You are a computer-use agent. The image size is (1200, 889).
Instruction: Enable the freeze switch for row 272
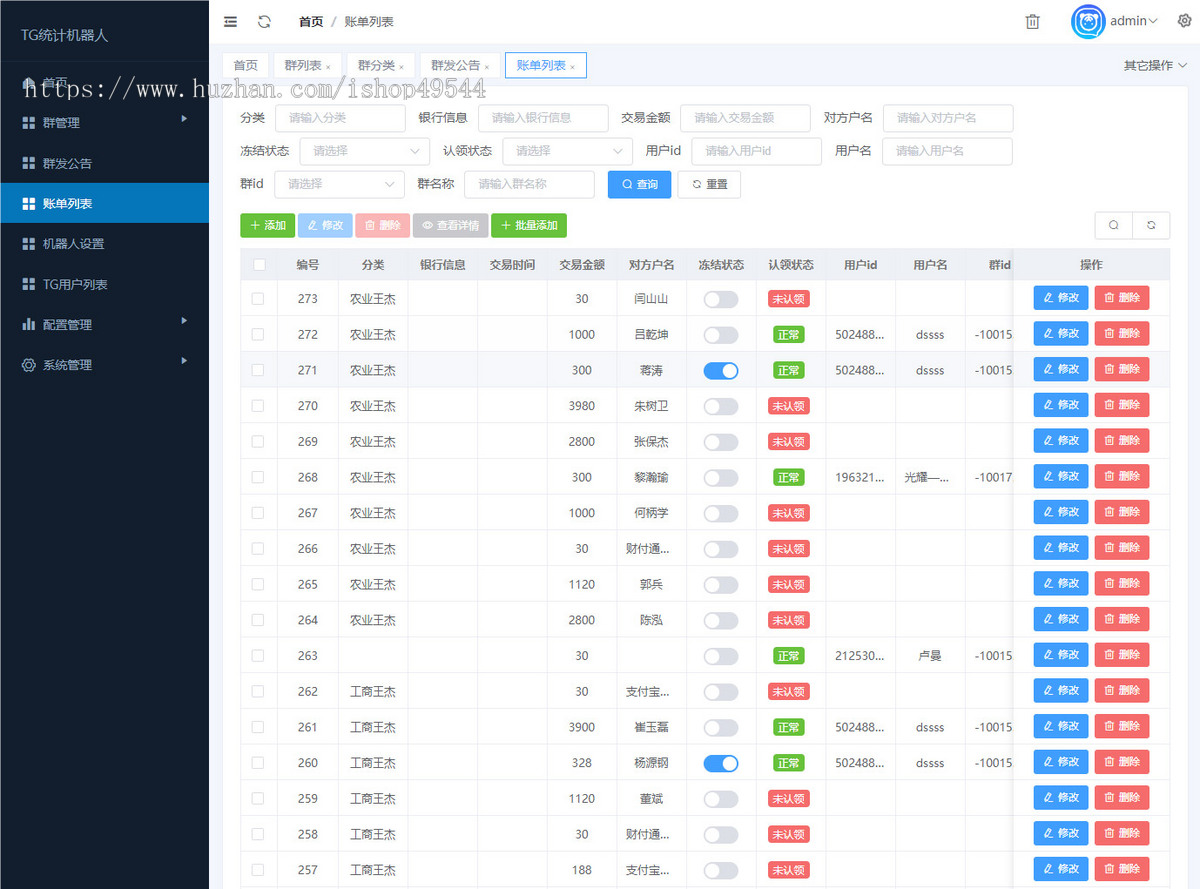(721, 334)
